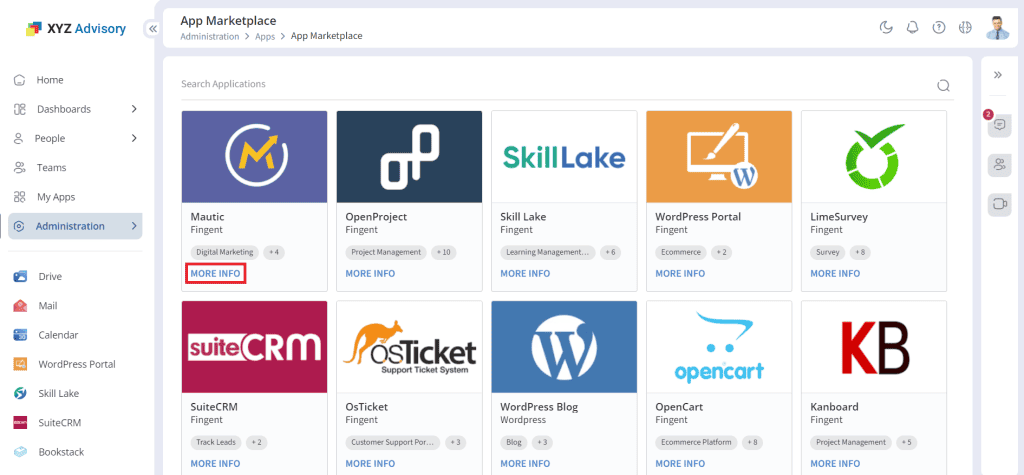Image resolution: width=1024 pixels, height=475 pixels.
Task: Expand LimeSurvey's +8 tags chip
Action: pyautogui.click(x=859, y=252)
